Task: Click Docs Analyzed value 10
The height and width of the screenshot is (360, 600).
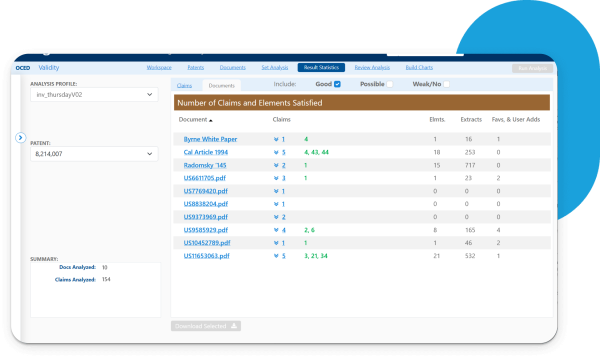Action: pyautogui.click(x=105, y=267)
